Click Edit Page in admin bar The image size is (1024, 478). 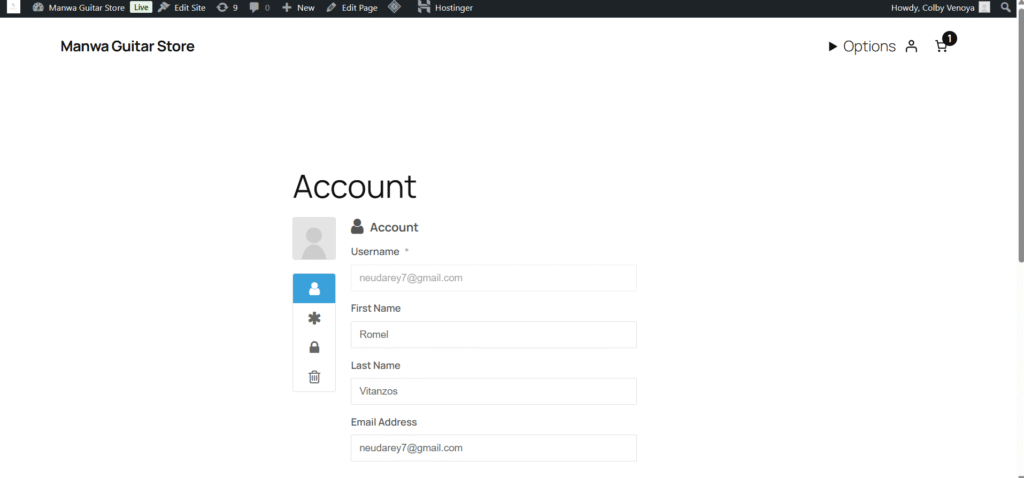(x=352, y=8)
